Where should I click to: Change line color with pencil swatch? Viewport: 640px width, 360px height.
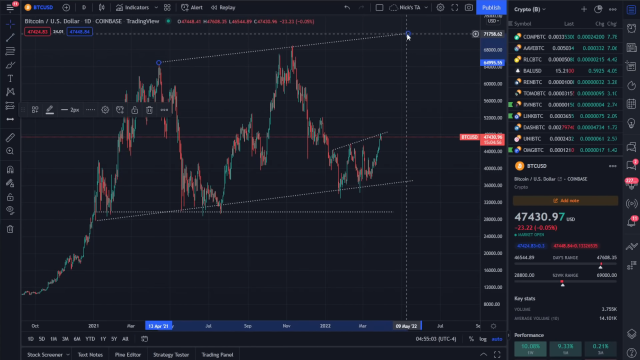point(50,110)
